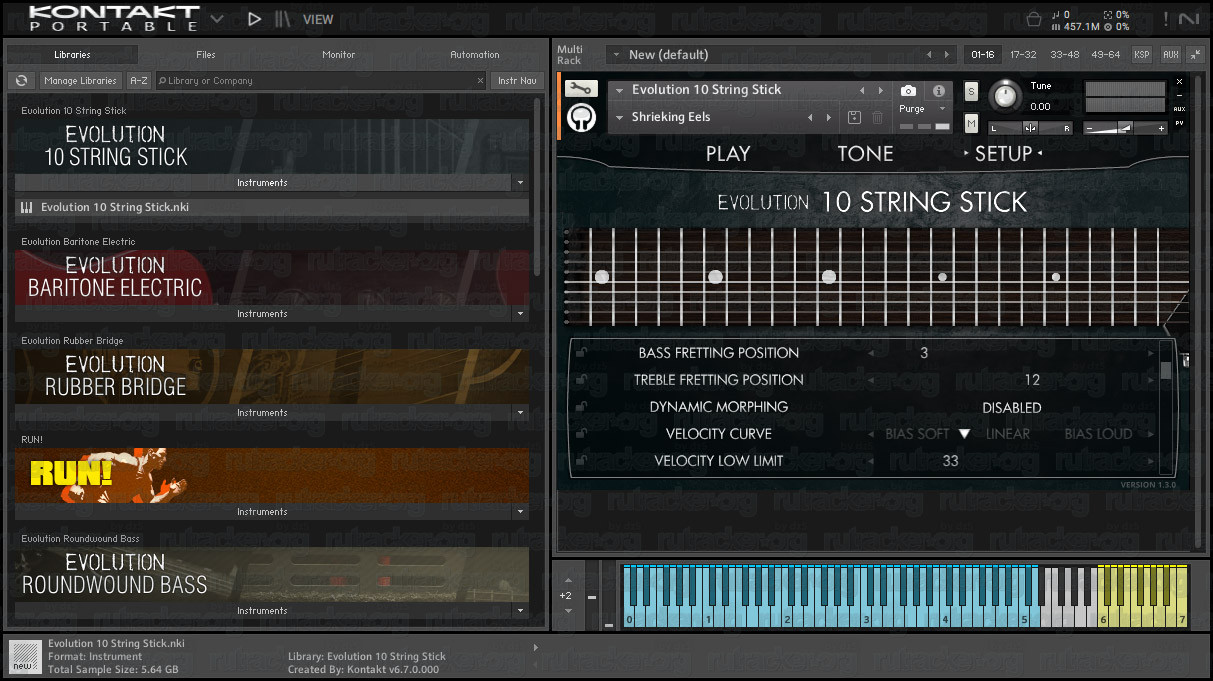Click the Manage Libraries button
Screen dimensions: 1213x681
81,81
